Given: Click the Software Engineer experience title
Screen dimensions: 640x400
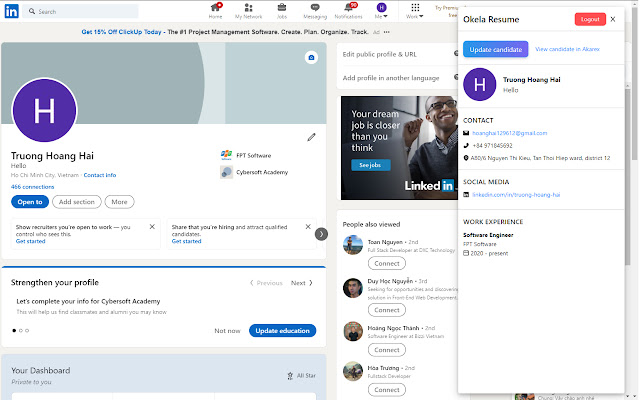Looking at the screenshot, I should (488, 235).
